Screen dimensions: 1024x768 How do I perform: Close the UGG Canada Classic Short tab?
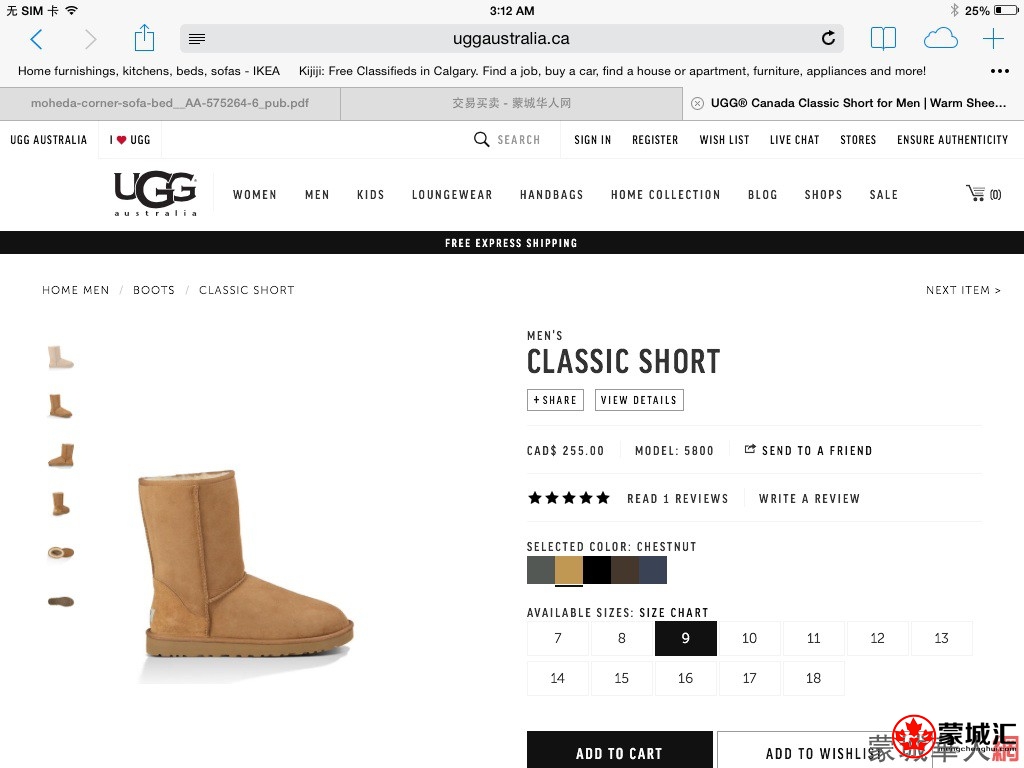click(697, 103)
